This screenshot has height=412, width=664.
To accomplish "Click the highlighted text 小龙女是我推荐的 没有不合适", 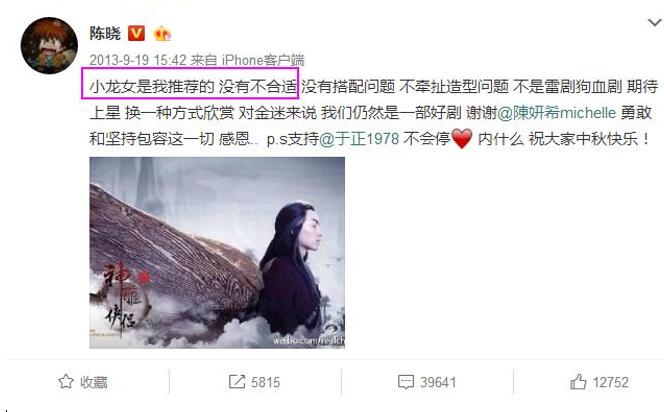I will pos(193,86).
